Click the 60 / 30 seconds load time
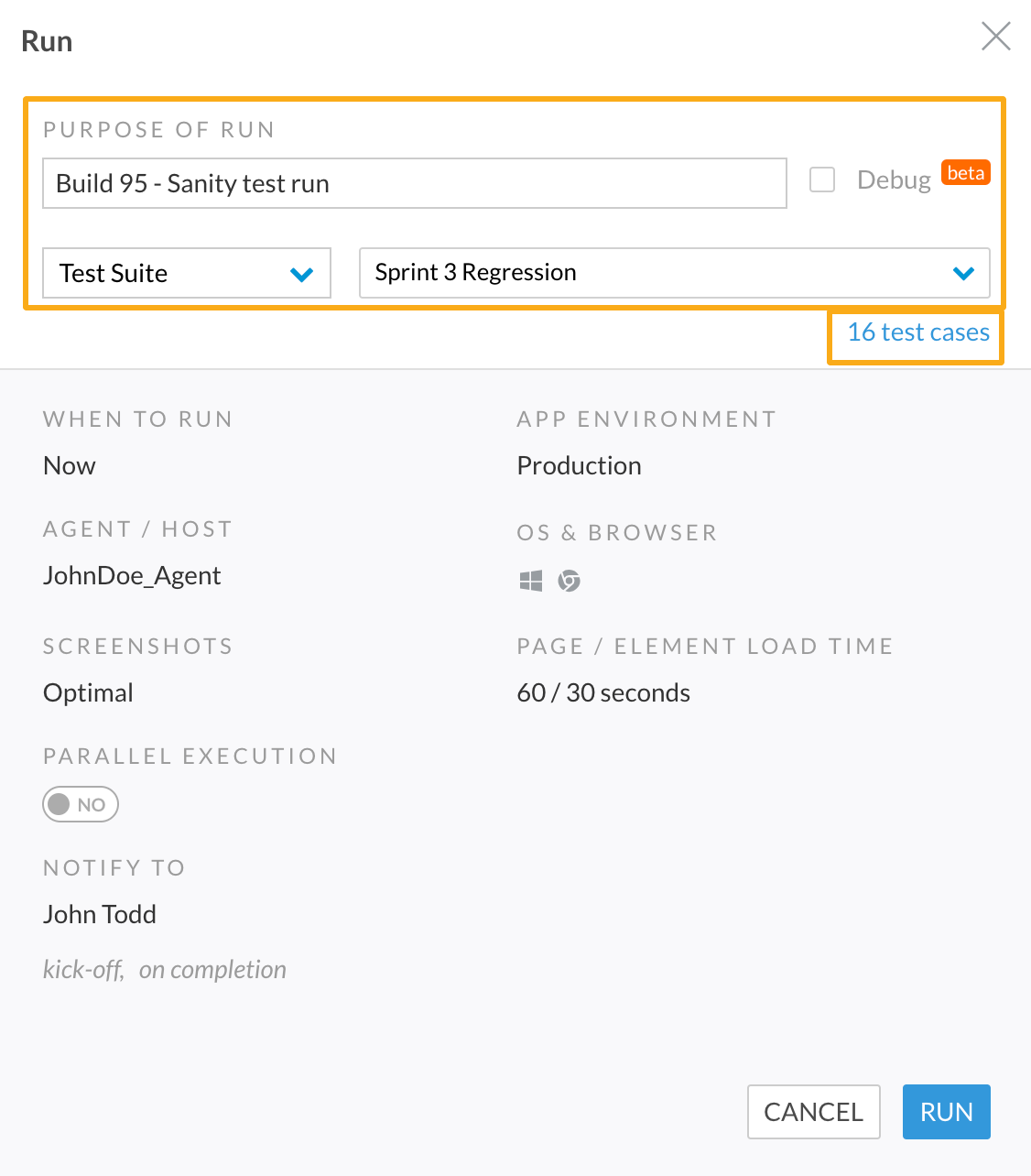This screenshot has height=1176, width=1031. [x=603, y=692]
